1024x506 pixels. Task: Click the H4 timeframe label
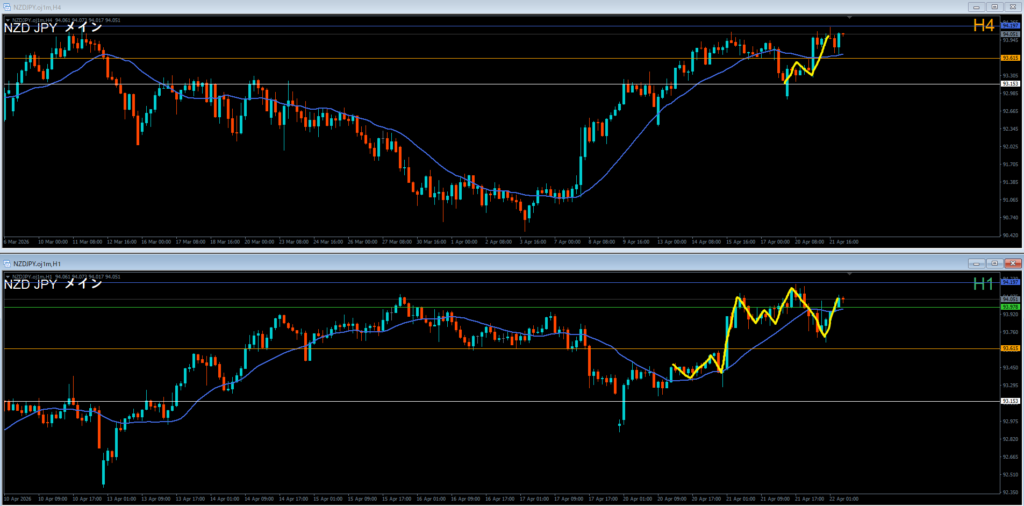[984, 25]
